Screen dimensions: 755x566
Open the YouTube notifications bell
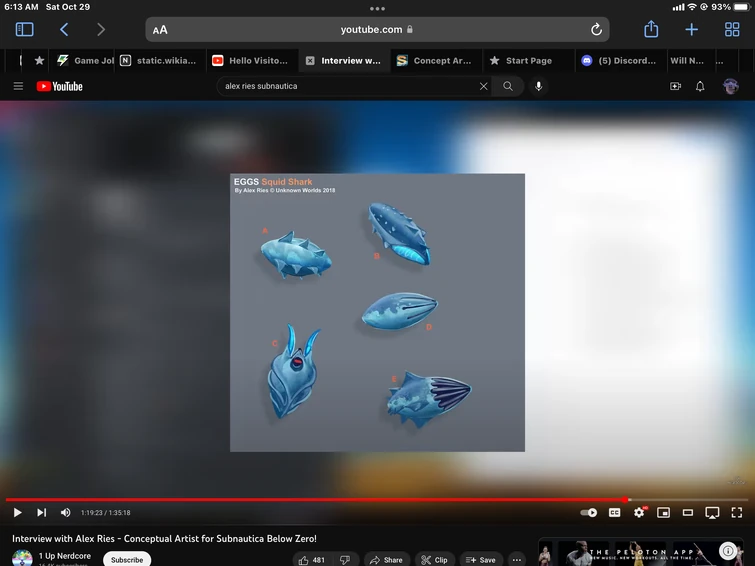[700, 86]
